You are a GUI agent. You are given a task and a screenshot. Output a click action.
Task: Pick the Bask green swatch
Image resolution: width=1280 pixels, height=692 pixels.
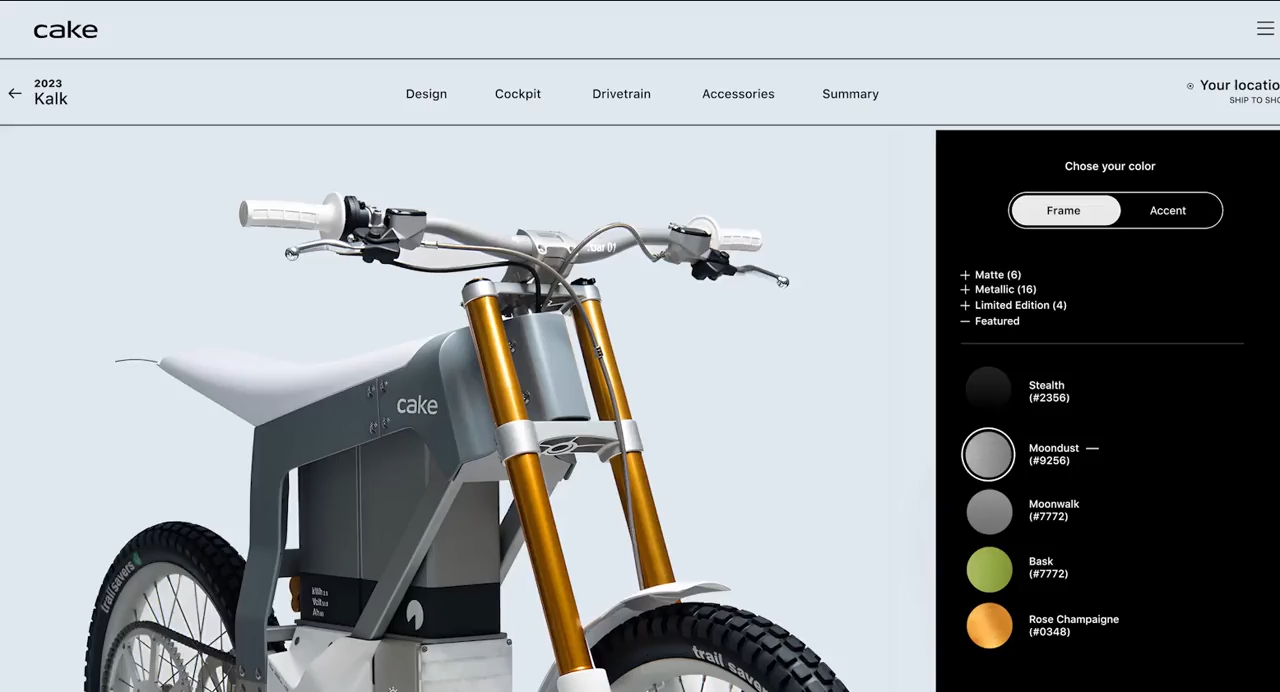[x=989, y=568]
